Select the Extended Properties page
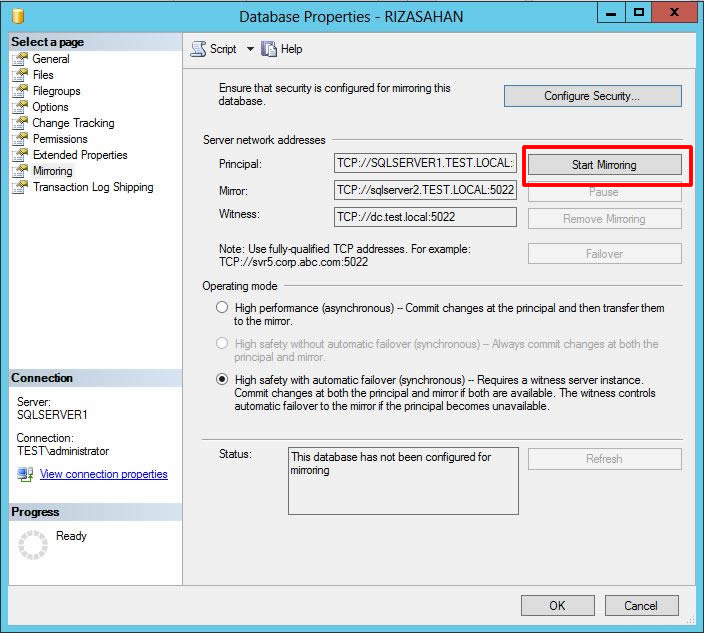The height and width of the screenshot is (633, 704). tap(80, 155)
